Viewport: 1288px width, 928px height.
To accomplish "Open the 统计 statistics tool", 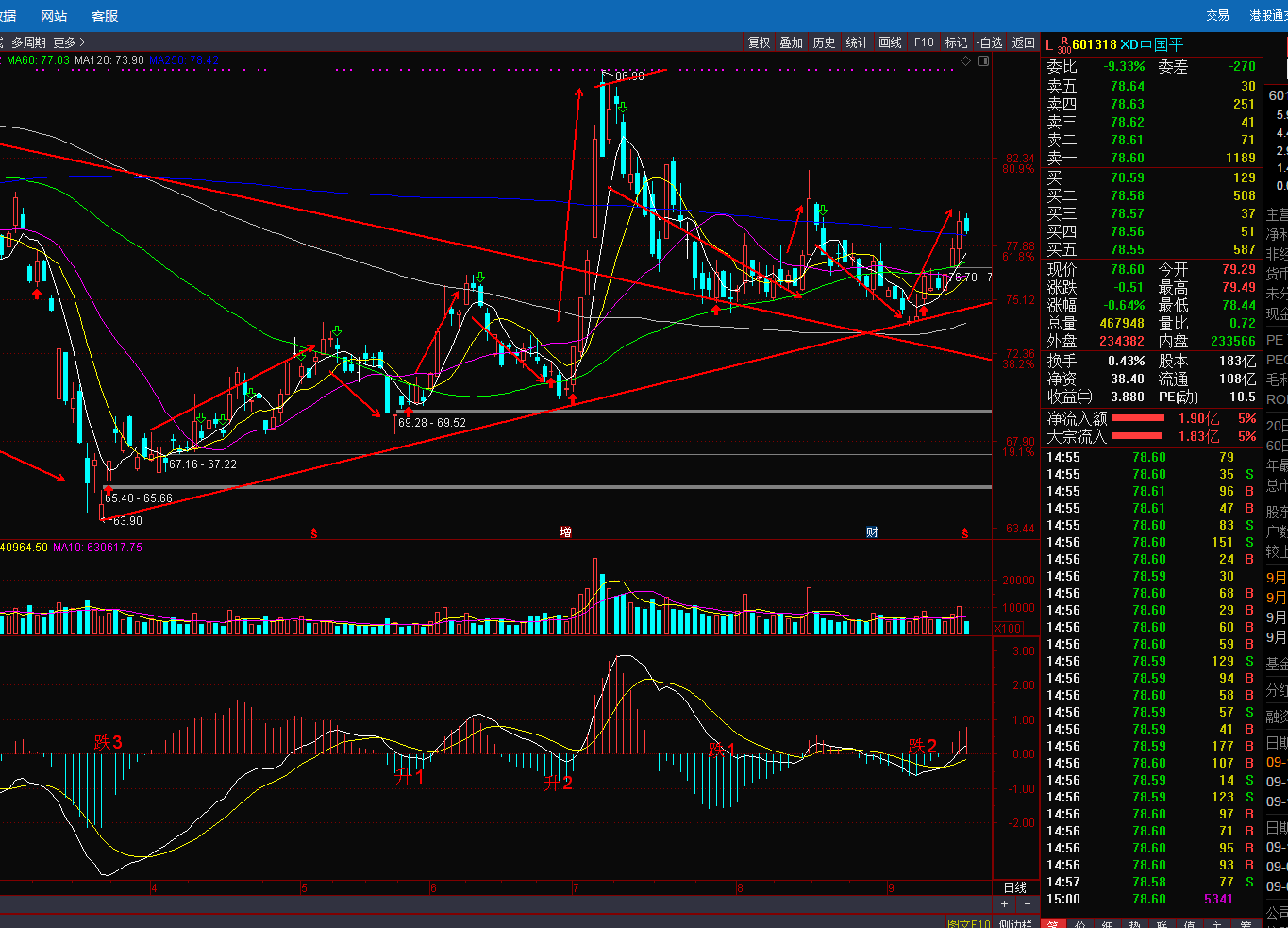I will pyautogui.click(x=857, y=42).
